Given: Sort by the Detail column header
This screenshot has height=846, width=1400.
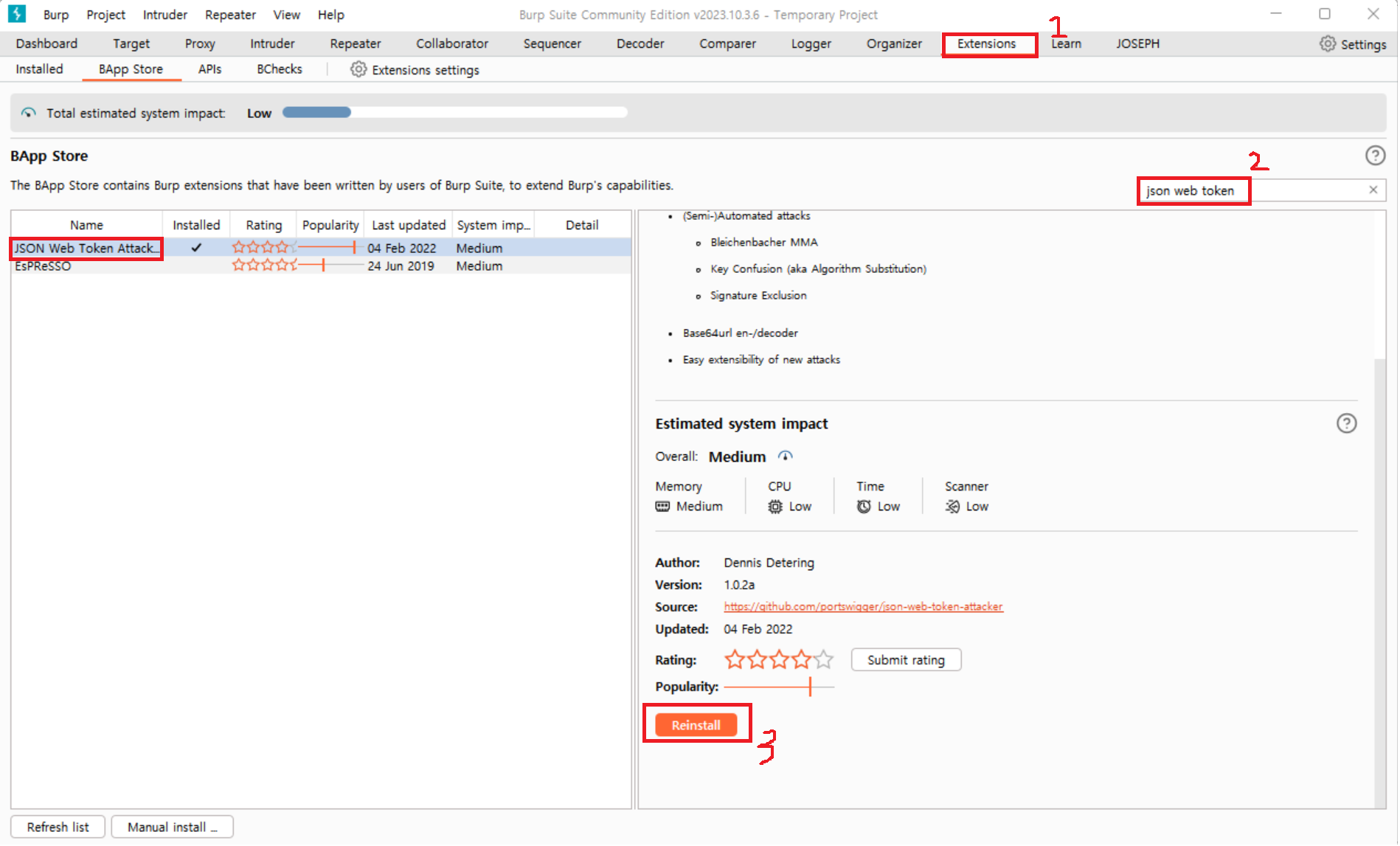Looking at the screenshot, I should tap(582, 225).
